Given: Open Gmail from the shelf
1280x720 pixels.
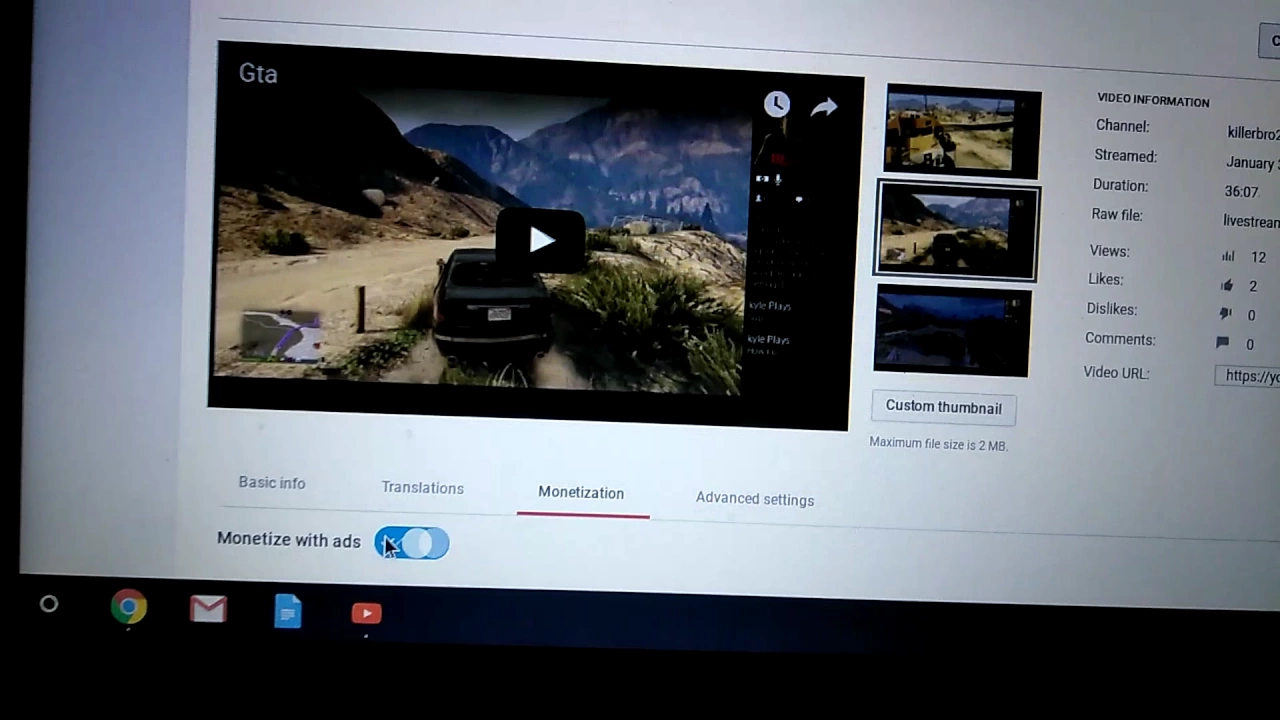Looking at the screenshot, I should click(208, 609).
